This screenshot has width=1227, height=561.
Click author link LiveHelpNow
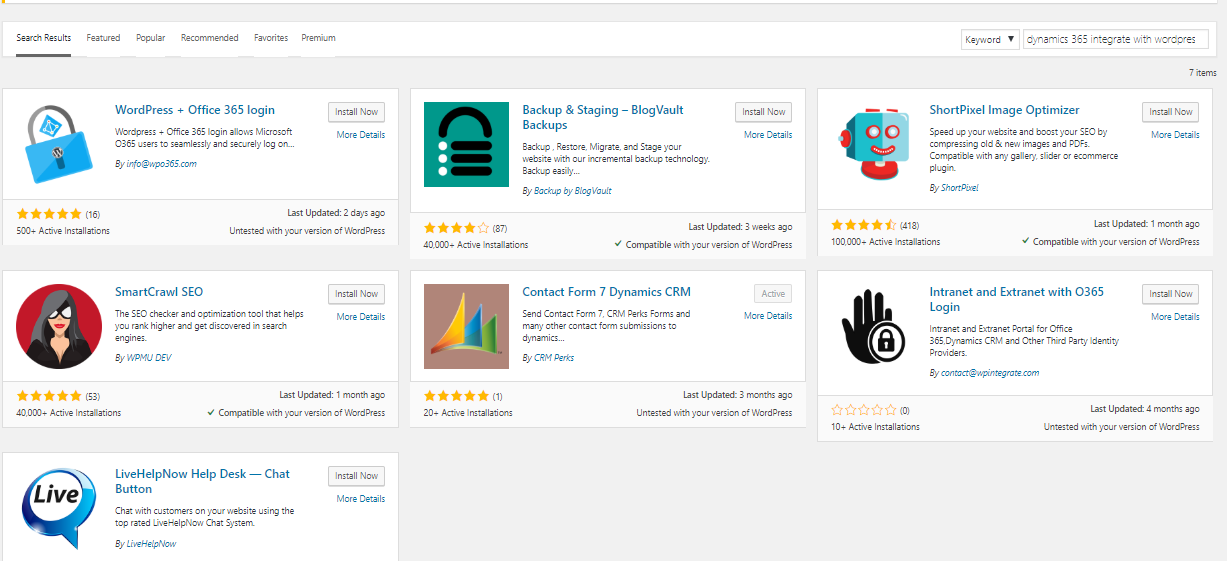(151, 544)
